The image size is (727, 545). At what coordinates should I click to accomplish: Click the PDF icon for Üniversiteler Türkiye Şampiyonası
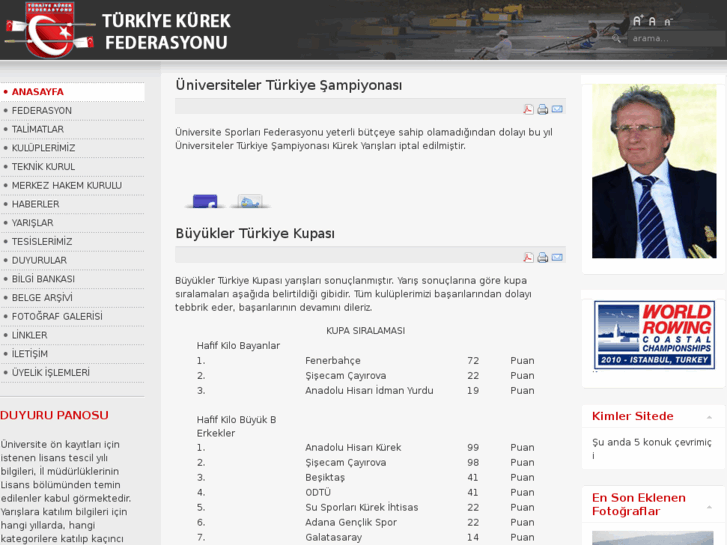(528, 109)
